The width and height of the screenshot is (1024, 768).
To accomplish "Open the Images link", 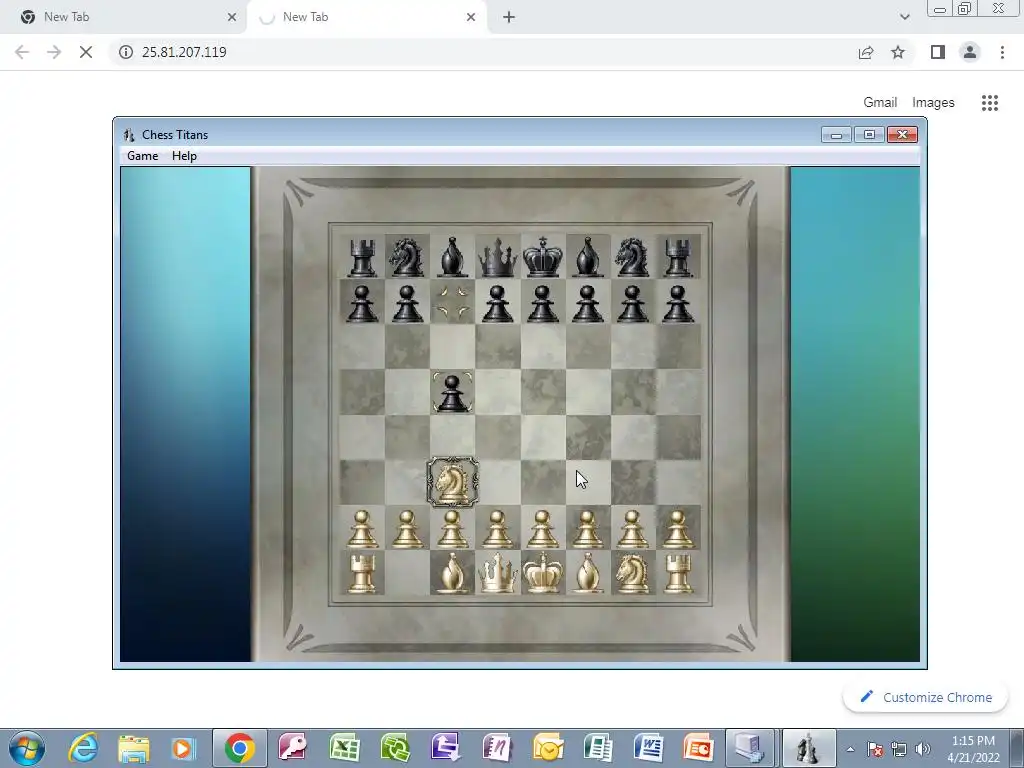I will point(933,103).
